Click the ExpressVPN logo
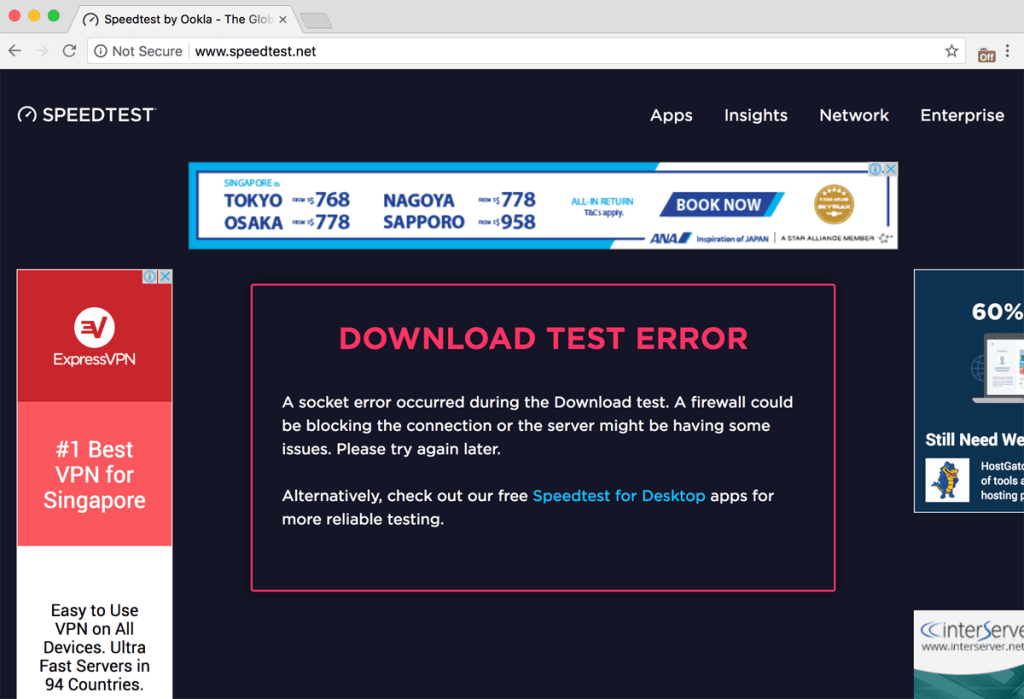The height and width of the screenshot is (699, 1024). (x=95, y=337)
